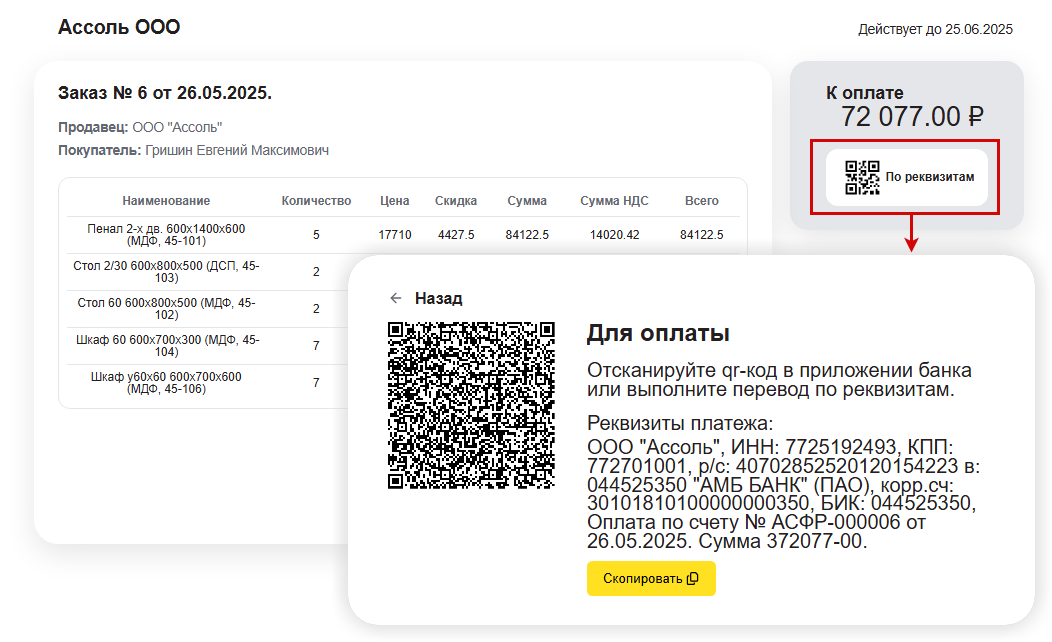Click the price cell 17710
Image resolution: width=1052 pixels, height=642 pixels.
coord(394,235)
